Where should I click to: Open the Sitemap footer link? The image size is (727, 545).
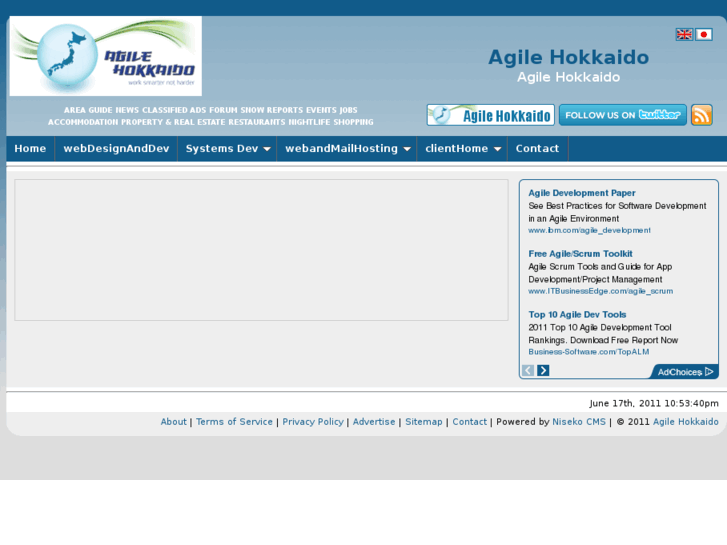coord(424,422)
